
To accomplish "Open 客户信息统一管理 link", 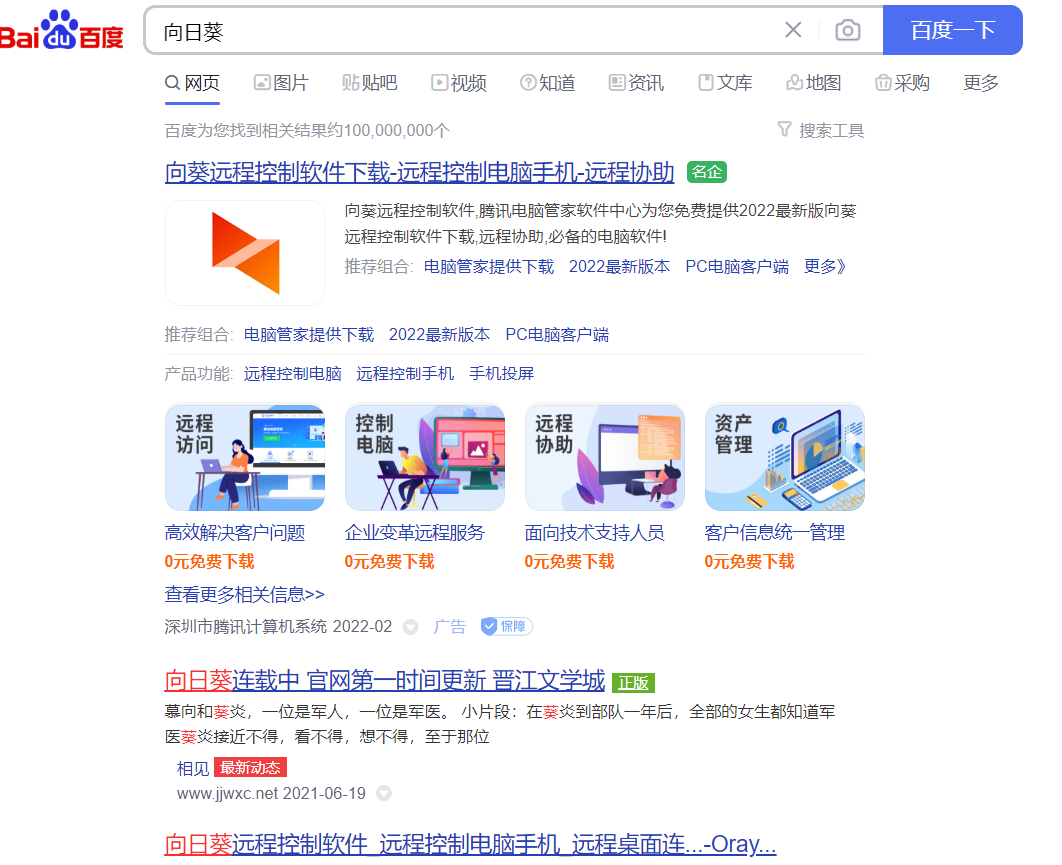I will point(774,533).
